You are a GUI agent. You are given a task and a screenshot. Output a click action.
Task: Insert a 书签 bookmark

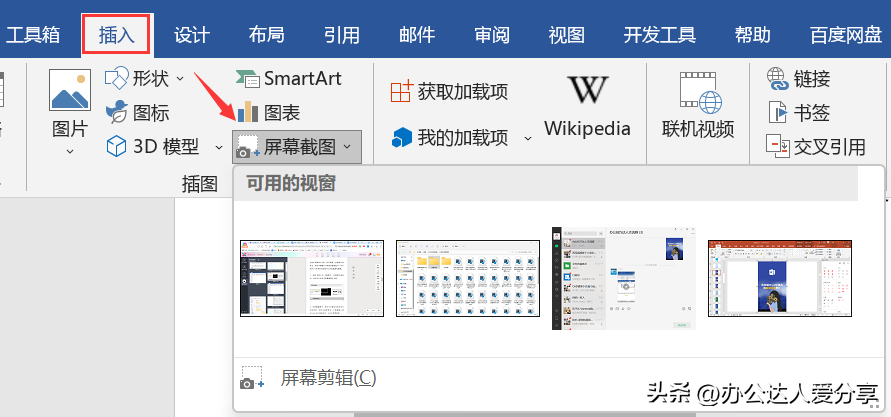(798, 112)
